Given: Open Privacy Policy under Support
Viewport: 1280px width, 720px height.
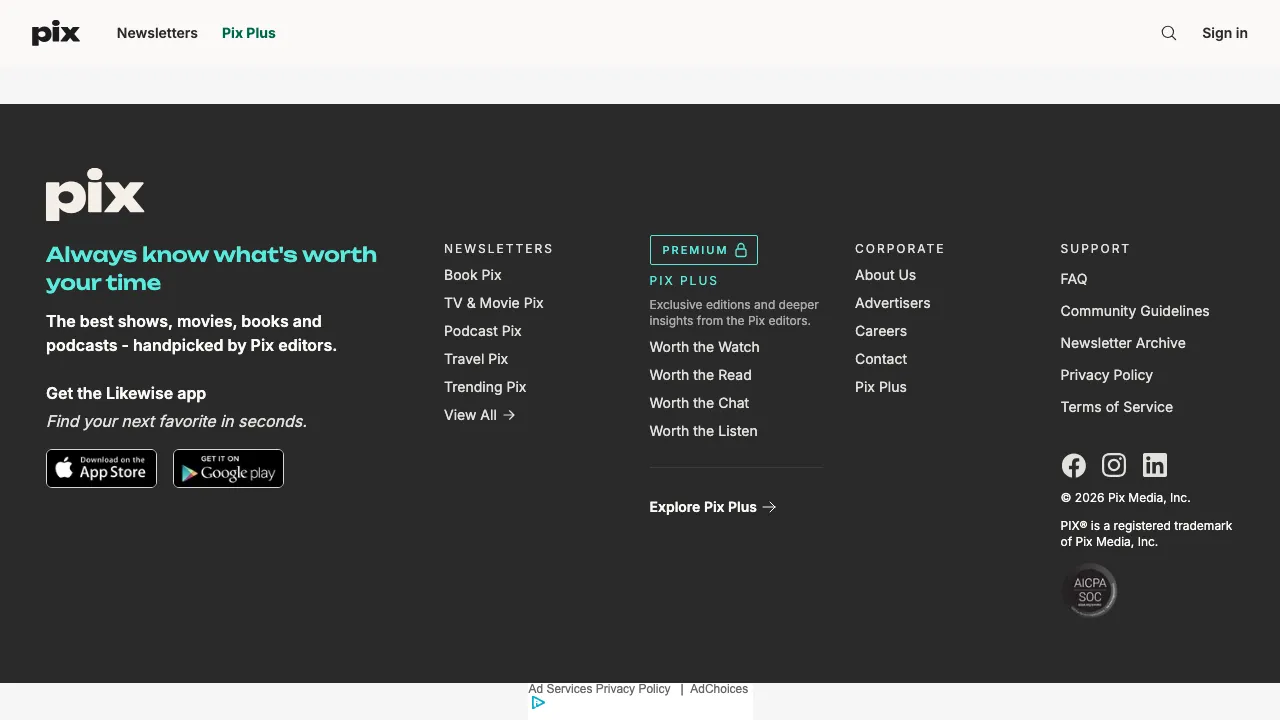Looking at the screenshot, I should click(x=1107, y=375).
